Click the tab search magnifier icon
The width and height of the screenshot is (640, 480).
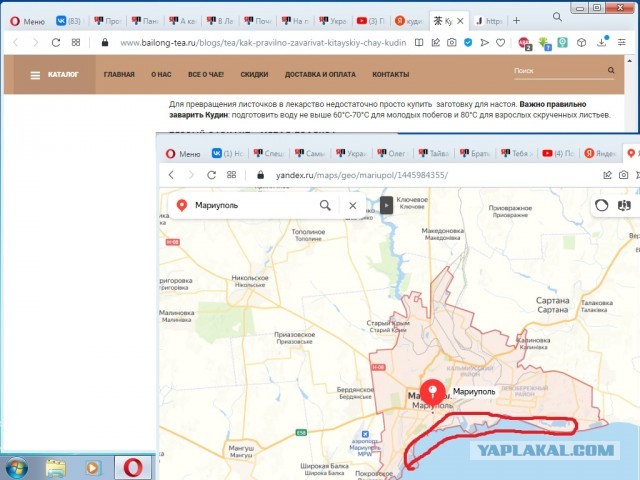(x=557, y=17)
